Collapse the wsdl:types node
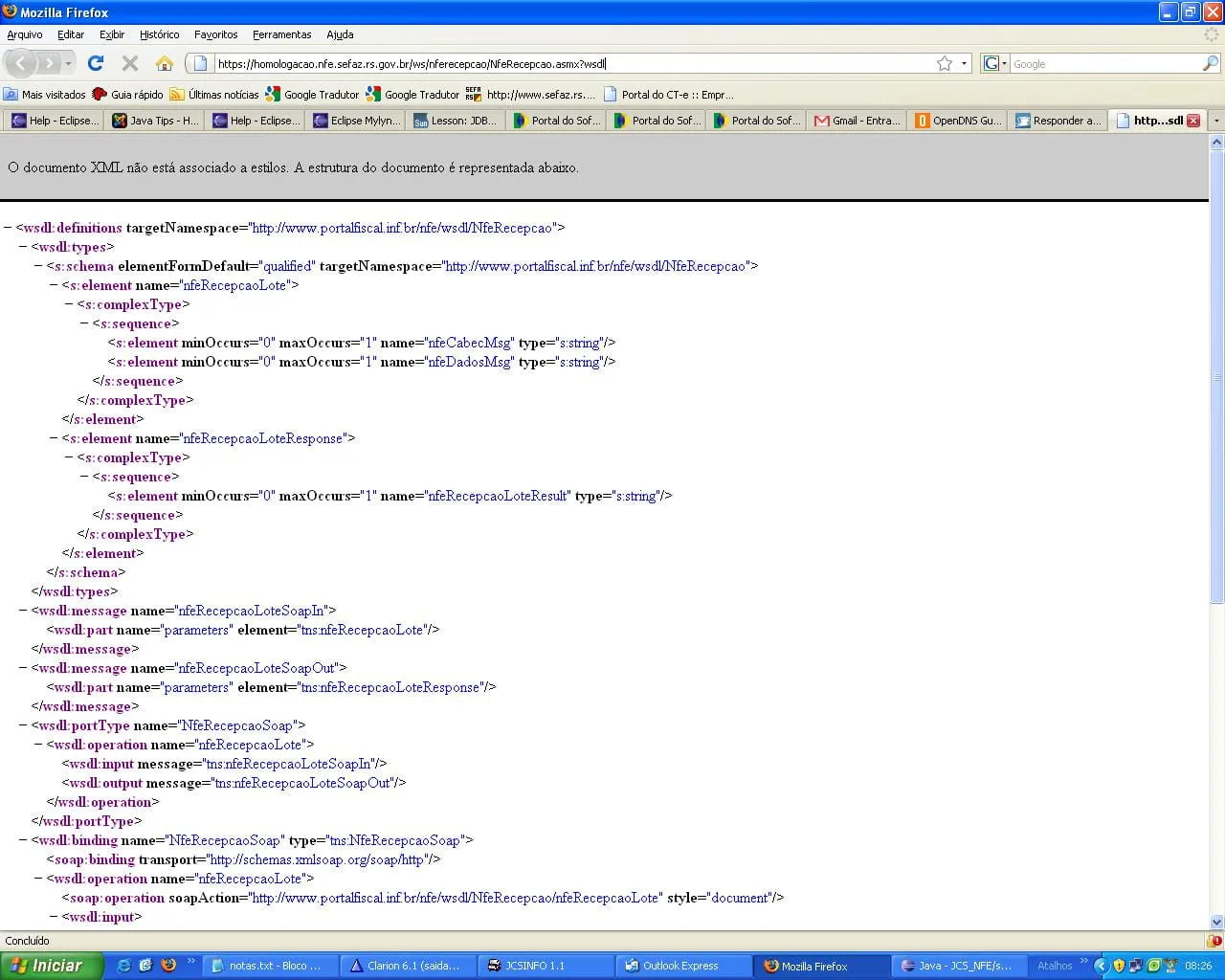The height and width of the screenshot is (980, 1225). tap(23, 247)
